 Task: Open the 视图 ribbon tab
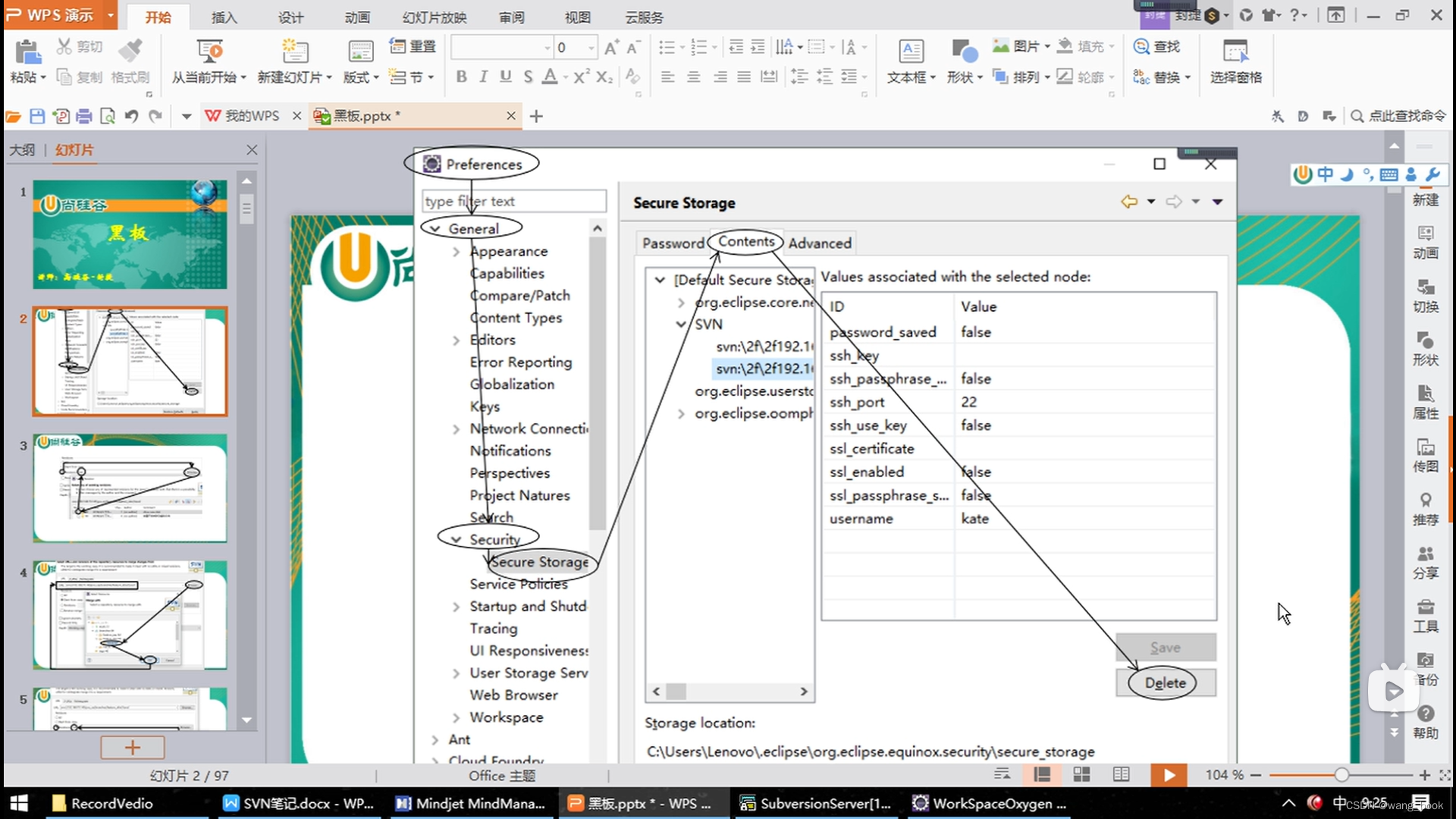pos(577,17)
